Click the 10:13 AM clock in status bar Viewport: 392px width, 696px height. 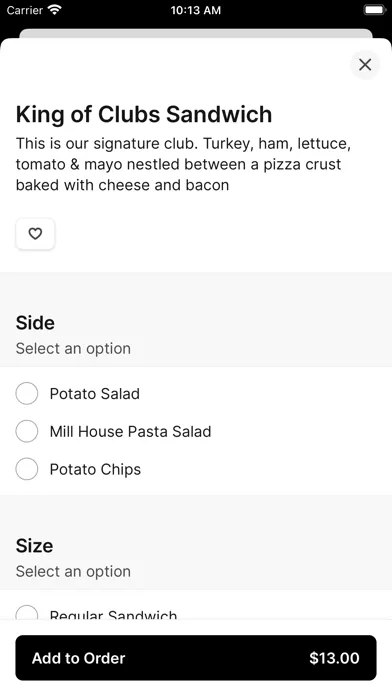196,10
